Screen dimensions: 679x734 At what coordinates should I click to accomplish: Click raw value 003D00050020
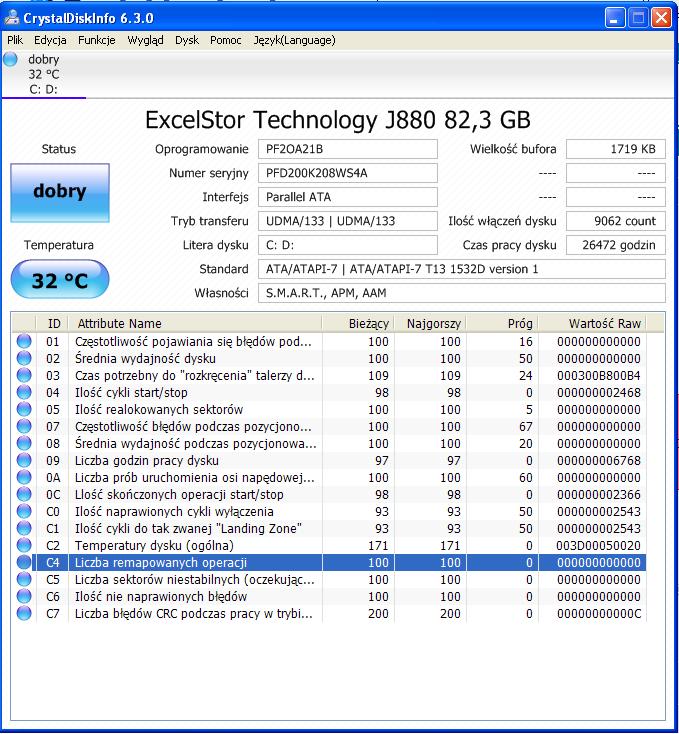coord(599,545)
